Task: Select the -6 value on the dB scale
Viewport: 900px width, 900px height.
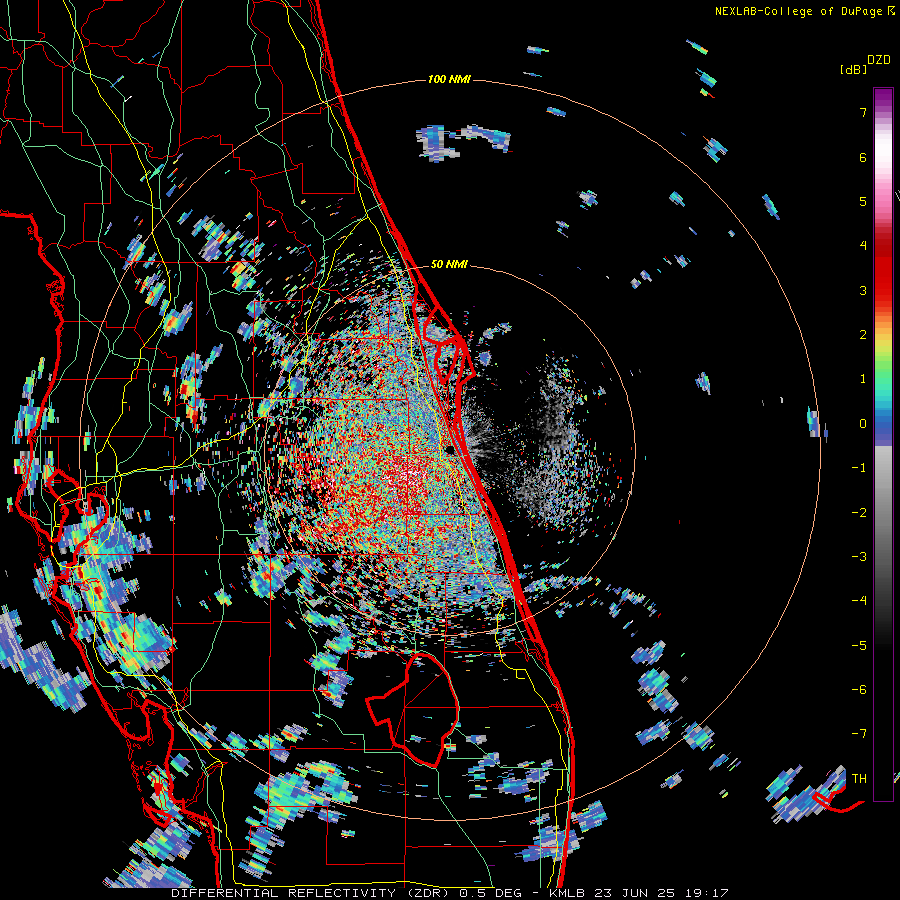Action: click(859, 689)
